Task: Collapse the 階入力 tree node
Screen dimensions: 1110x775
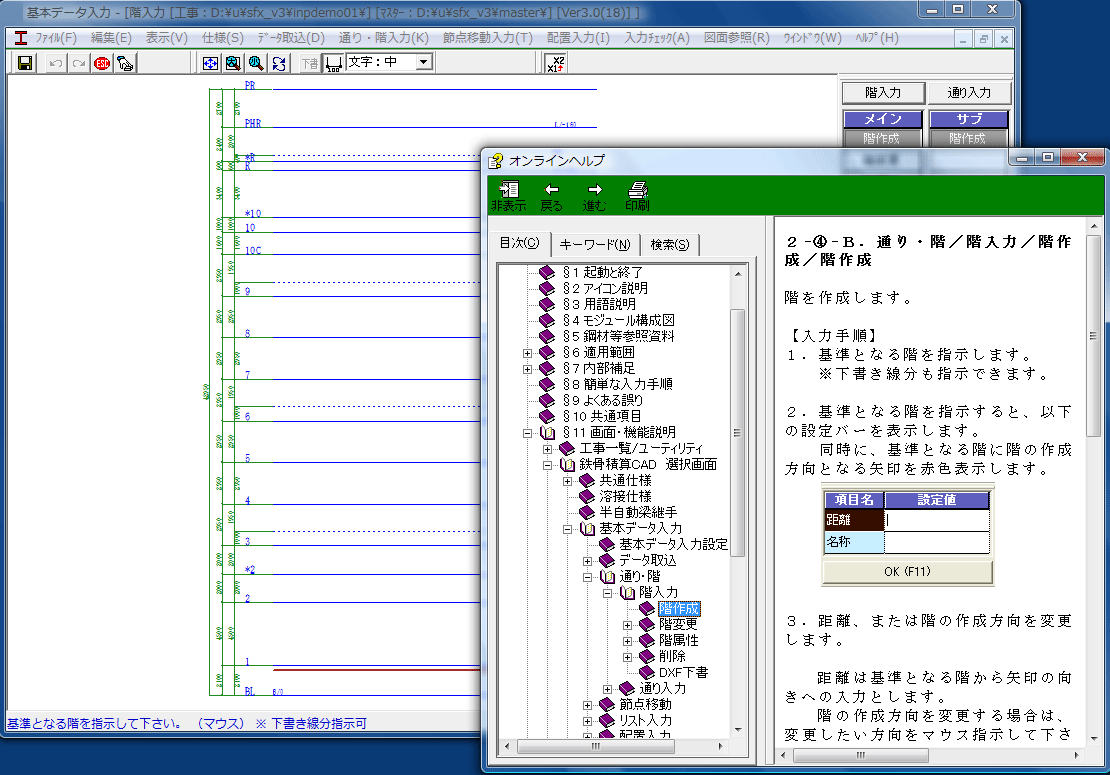Action: click(x=607, y=594)
